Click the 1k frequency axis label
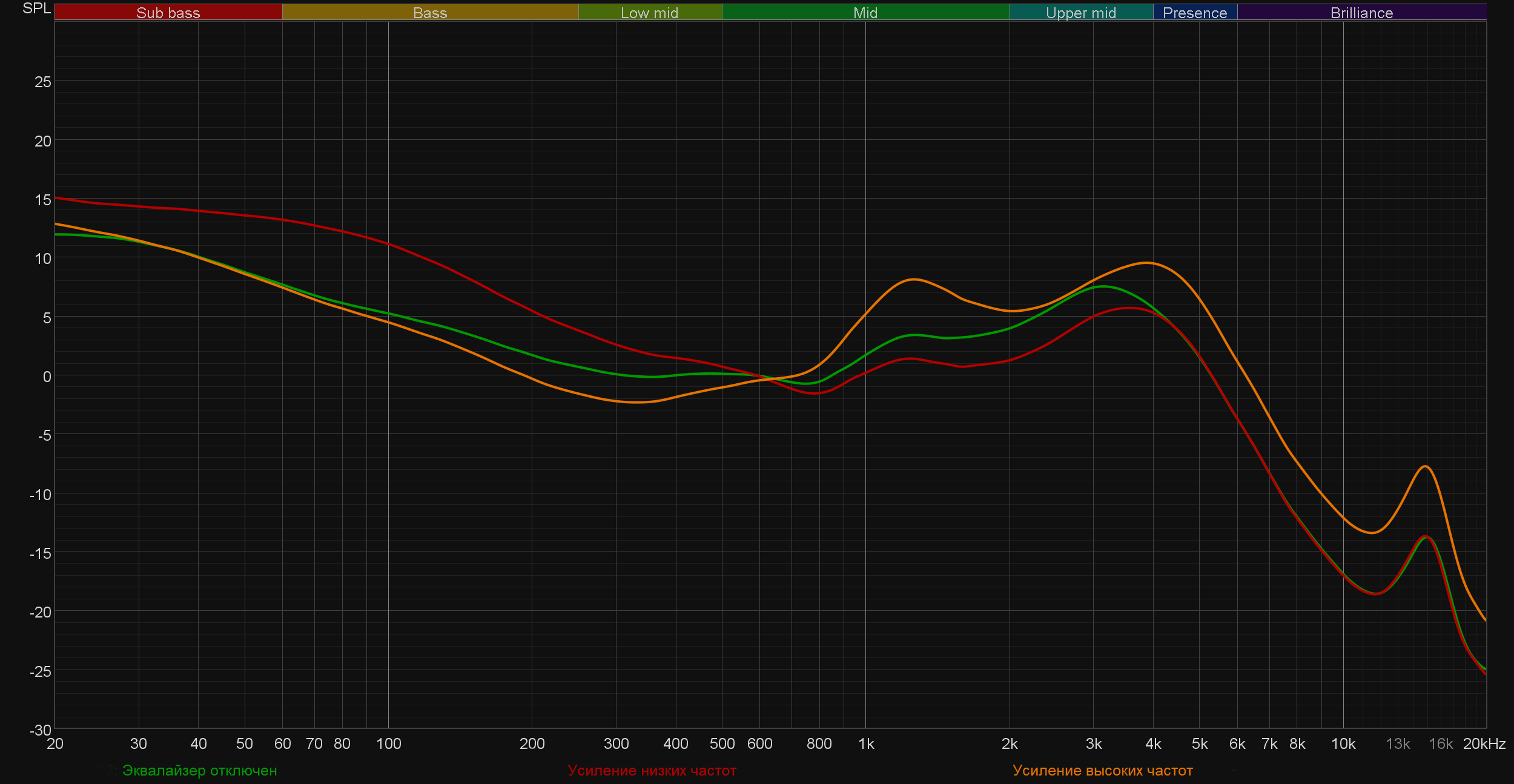The image size is (1514, 784). 866,744
